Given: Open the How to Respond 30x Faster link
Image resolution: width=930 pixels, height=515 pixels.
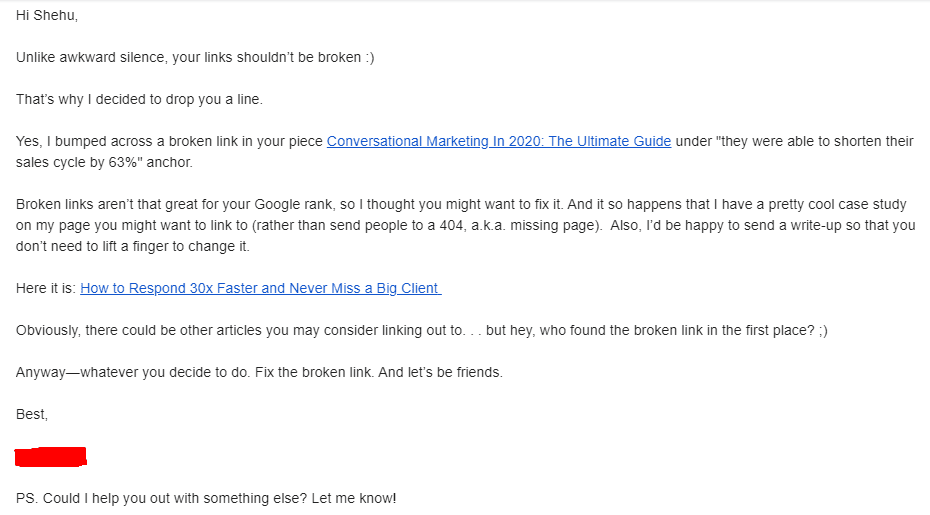Looking at the screenshot, I should (260, 288).
